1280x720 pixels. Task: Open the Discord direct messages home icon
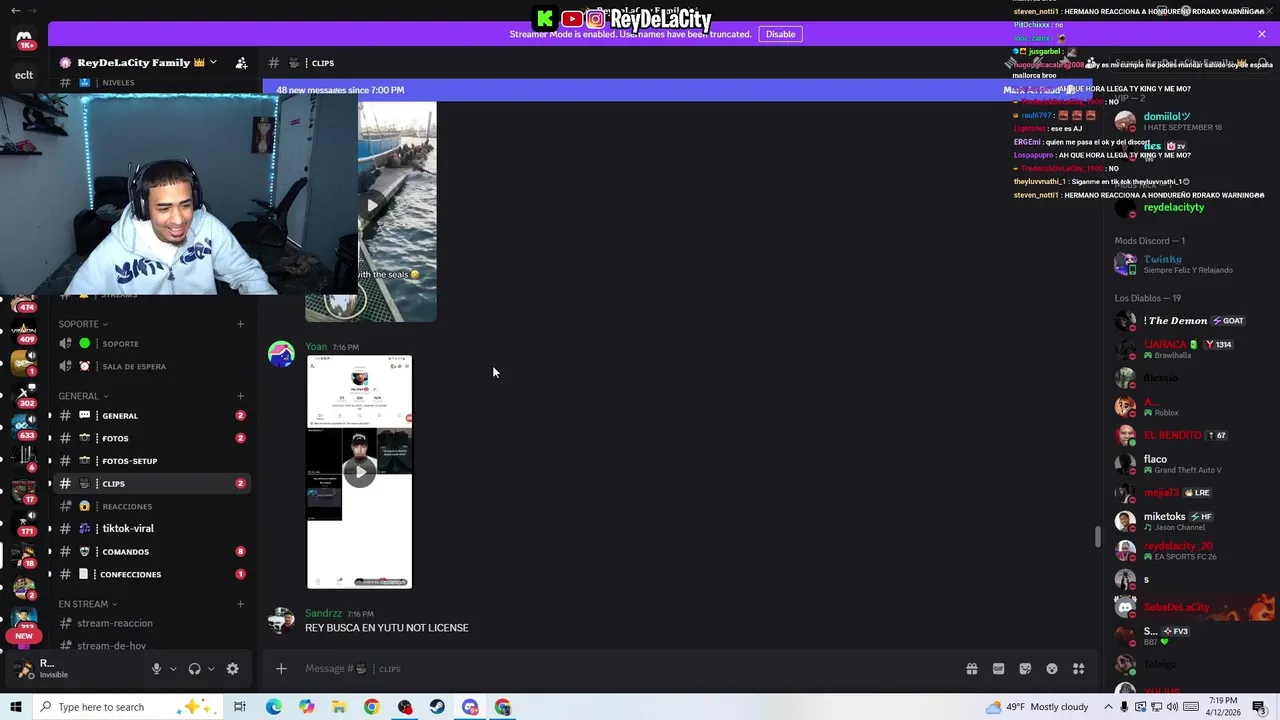(x=24, y=39)
